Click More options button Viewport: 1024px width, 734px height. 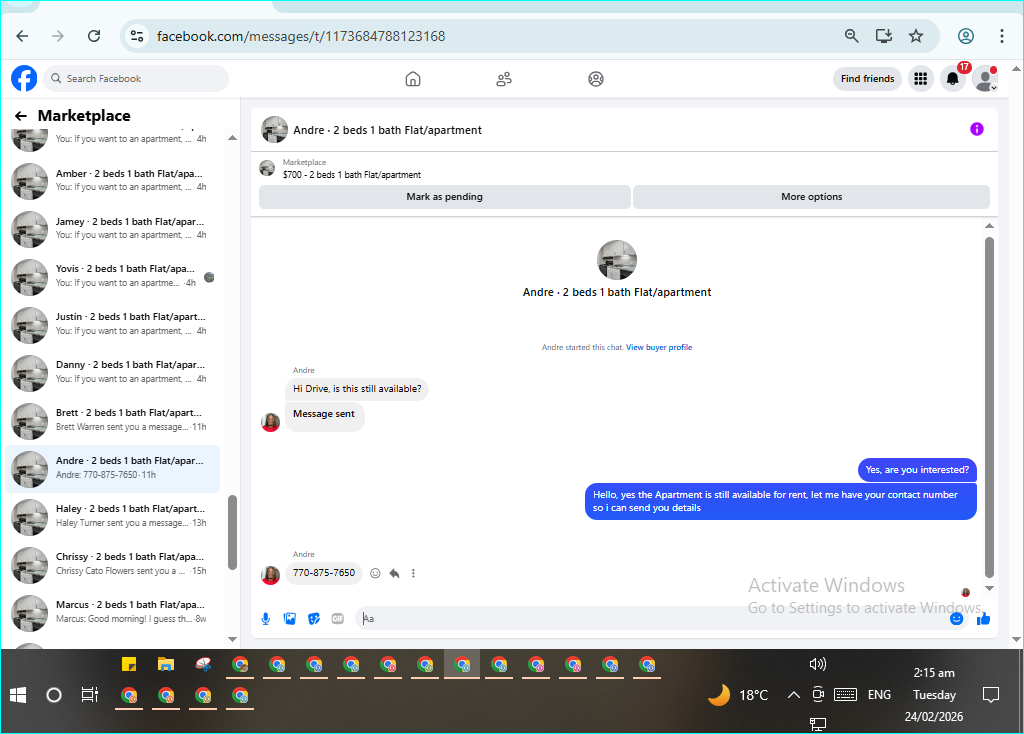811,197
